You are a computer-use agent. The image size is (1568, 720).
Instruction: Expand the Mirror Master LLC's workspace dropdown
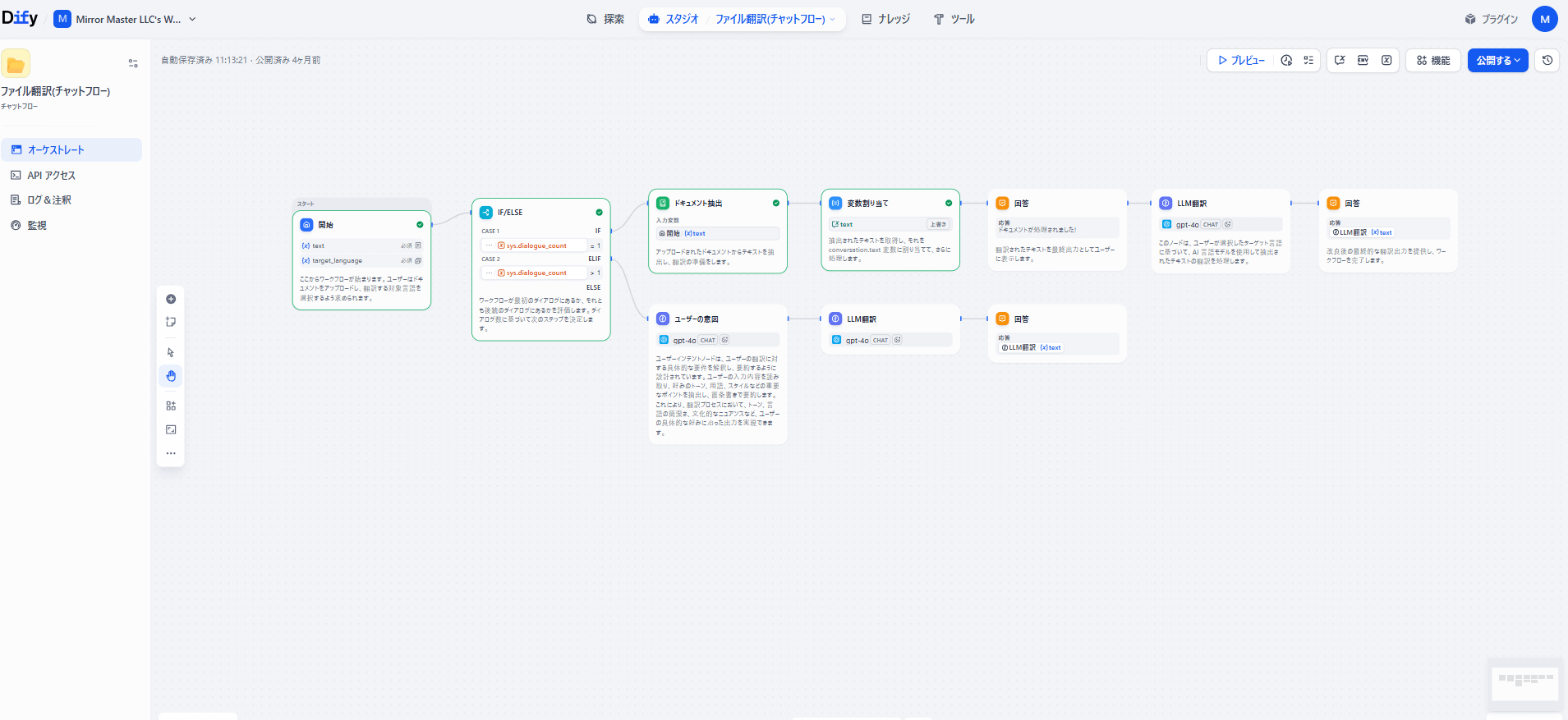192,19
